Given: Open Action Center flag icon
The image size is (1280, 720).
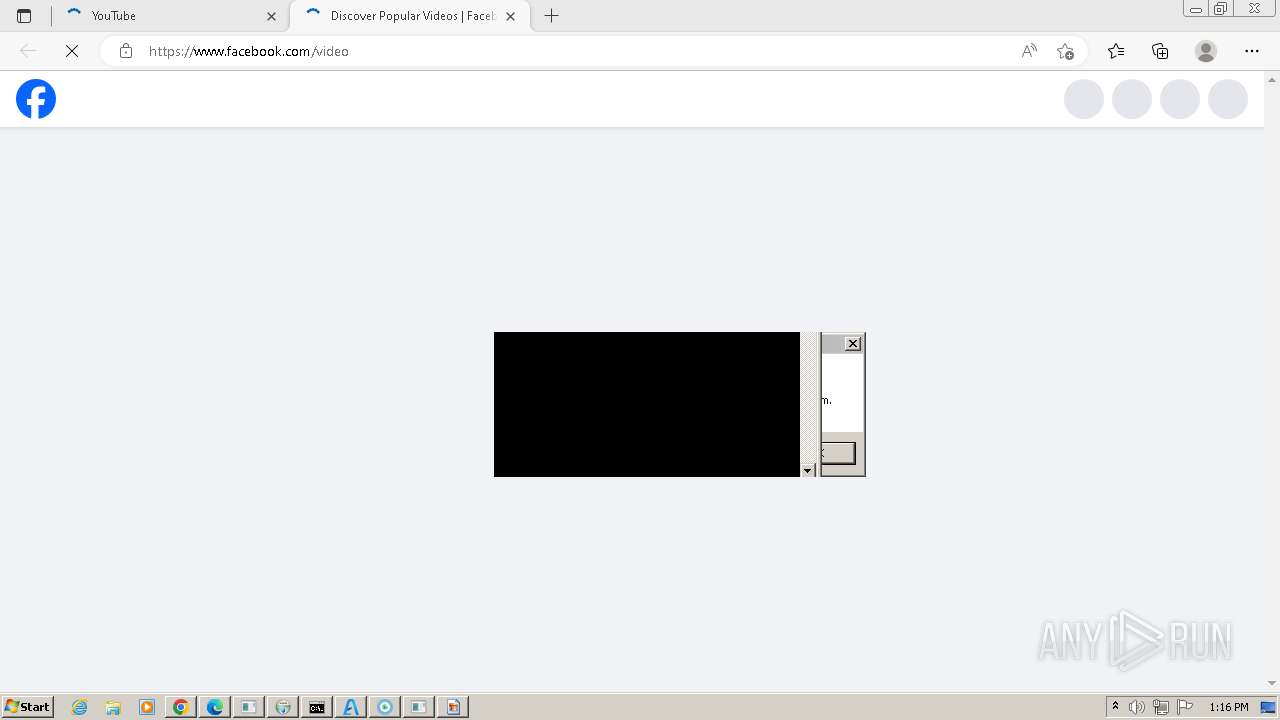Looking at the screenshot, I should click(1185, 707).
